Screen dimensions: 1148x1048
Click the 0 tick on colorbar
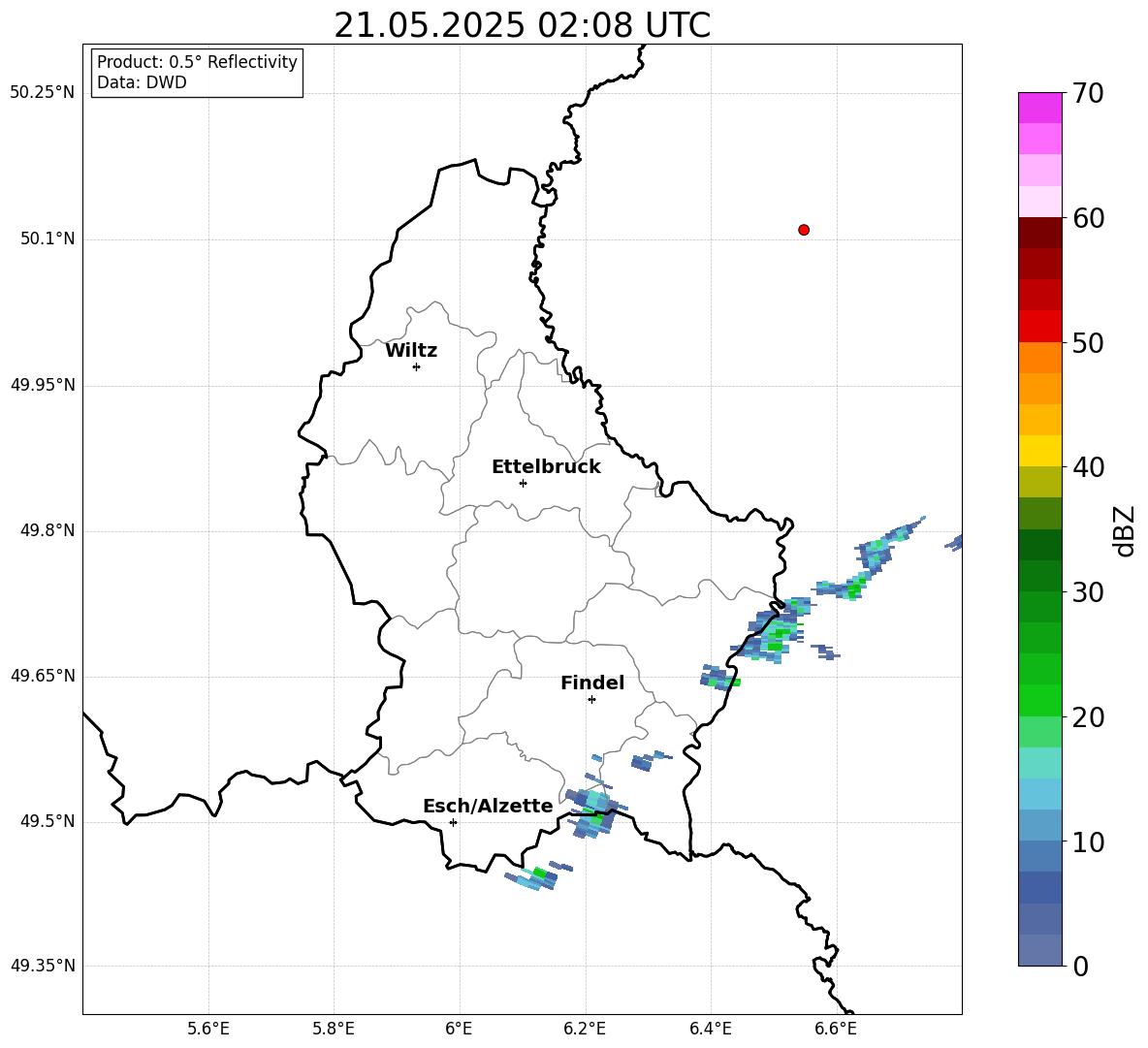pyautogui.click(x=1080, y=966)
